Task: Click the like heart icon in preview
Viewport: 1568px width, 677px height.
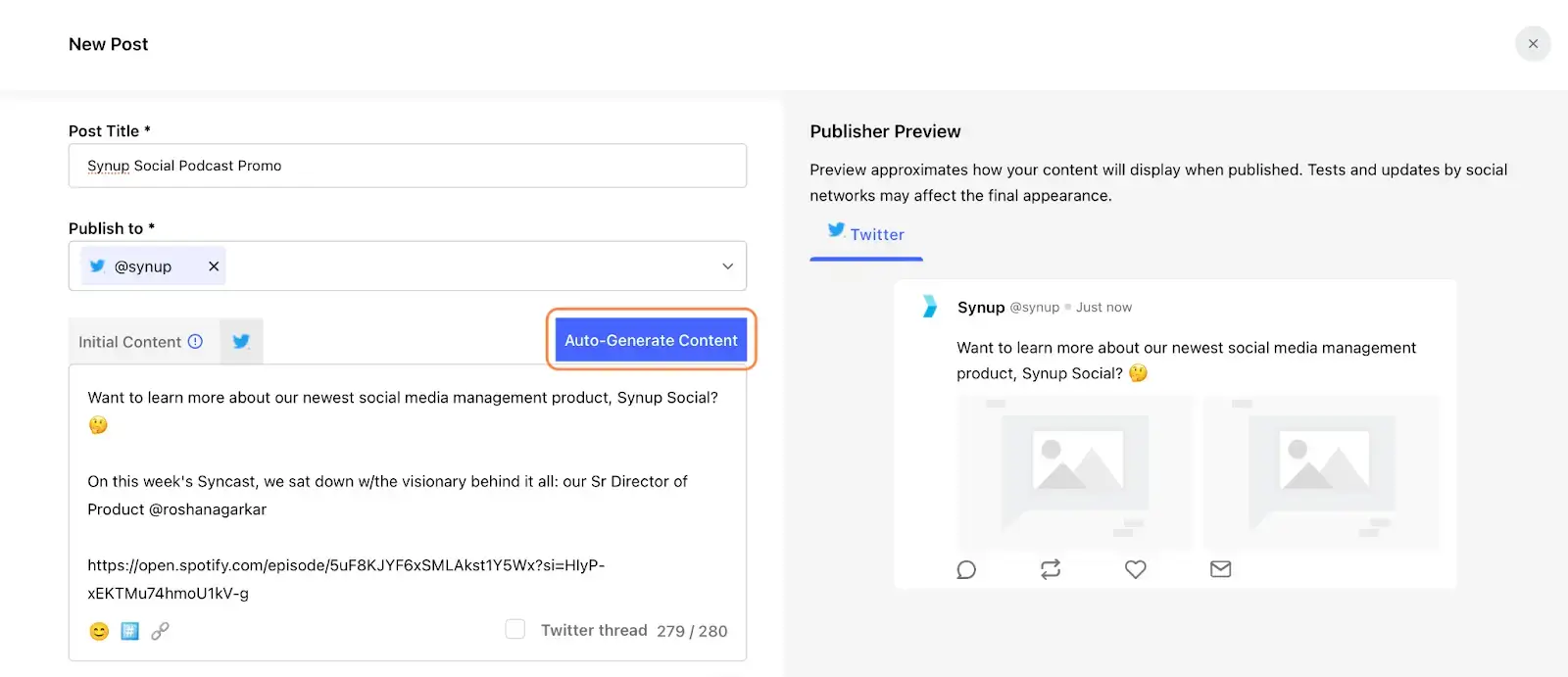Action: (x=1135, y=569)
